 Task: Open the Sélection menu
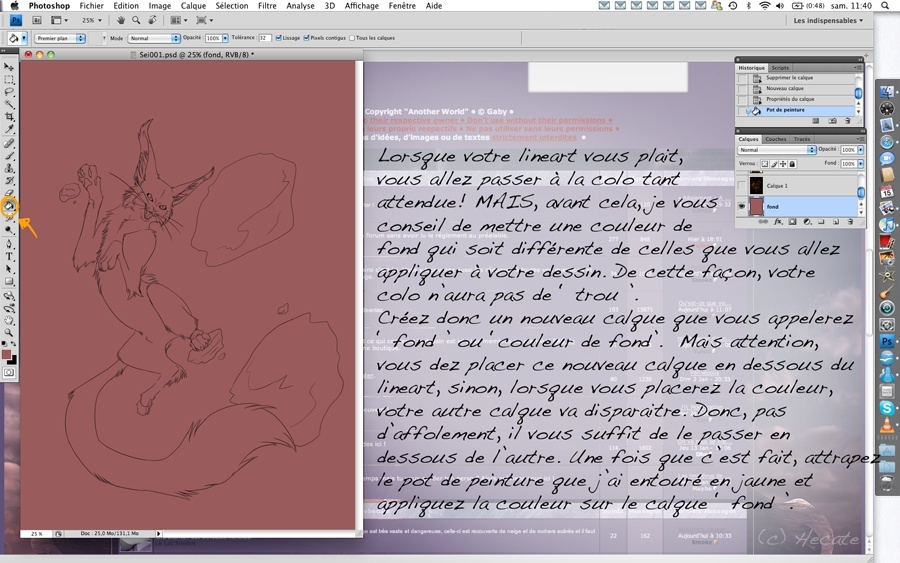tap(232, 6)
